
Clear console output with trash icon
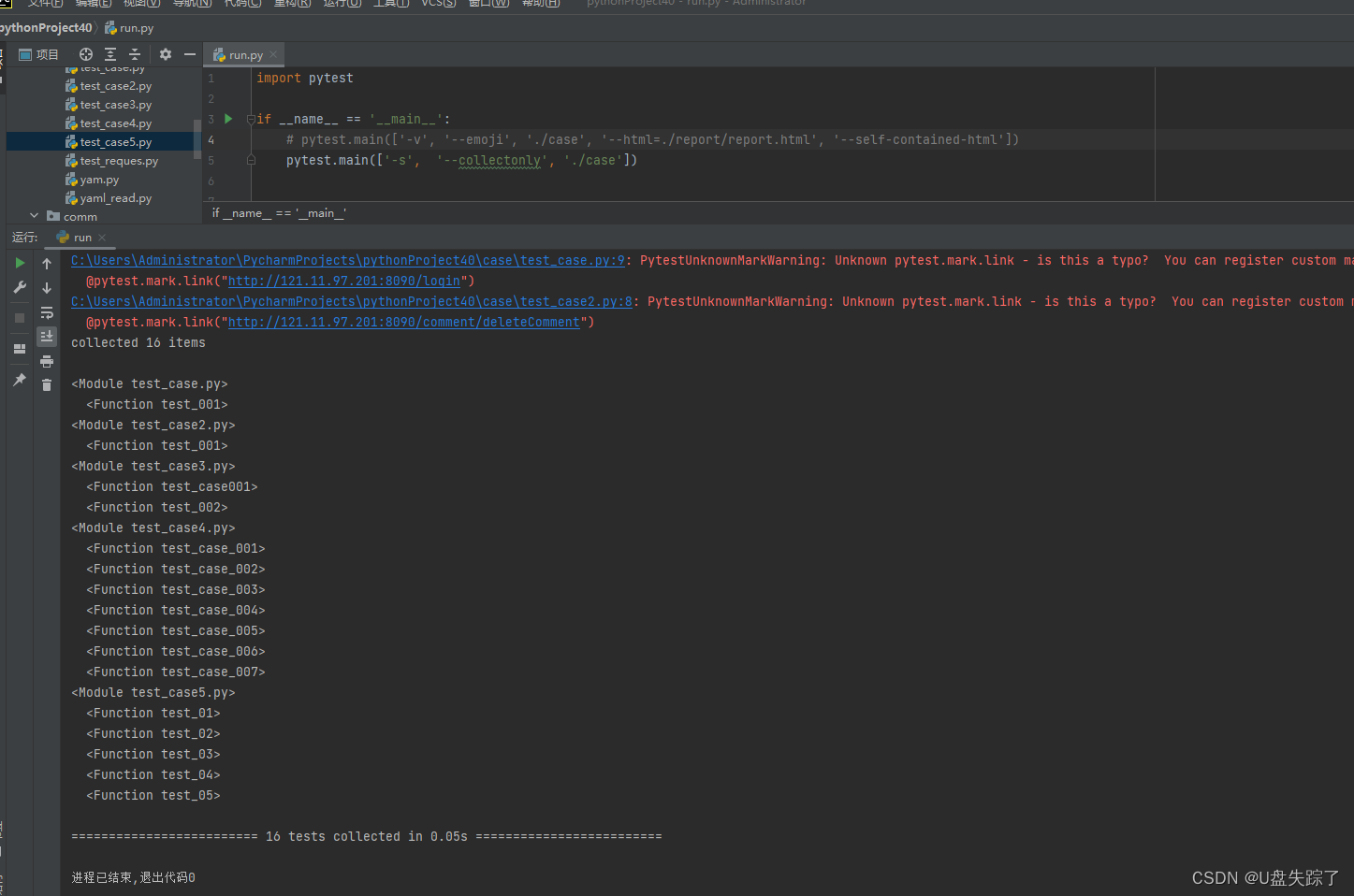click(x=47, y=385)
